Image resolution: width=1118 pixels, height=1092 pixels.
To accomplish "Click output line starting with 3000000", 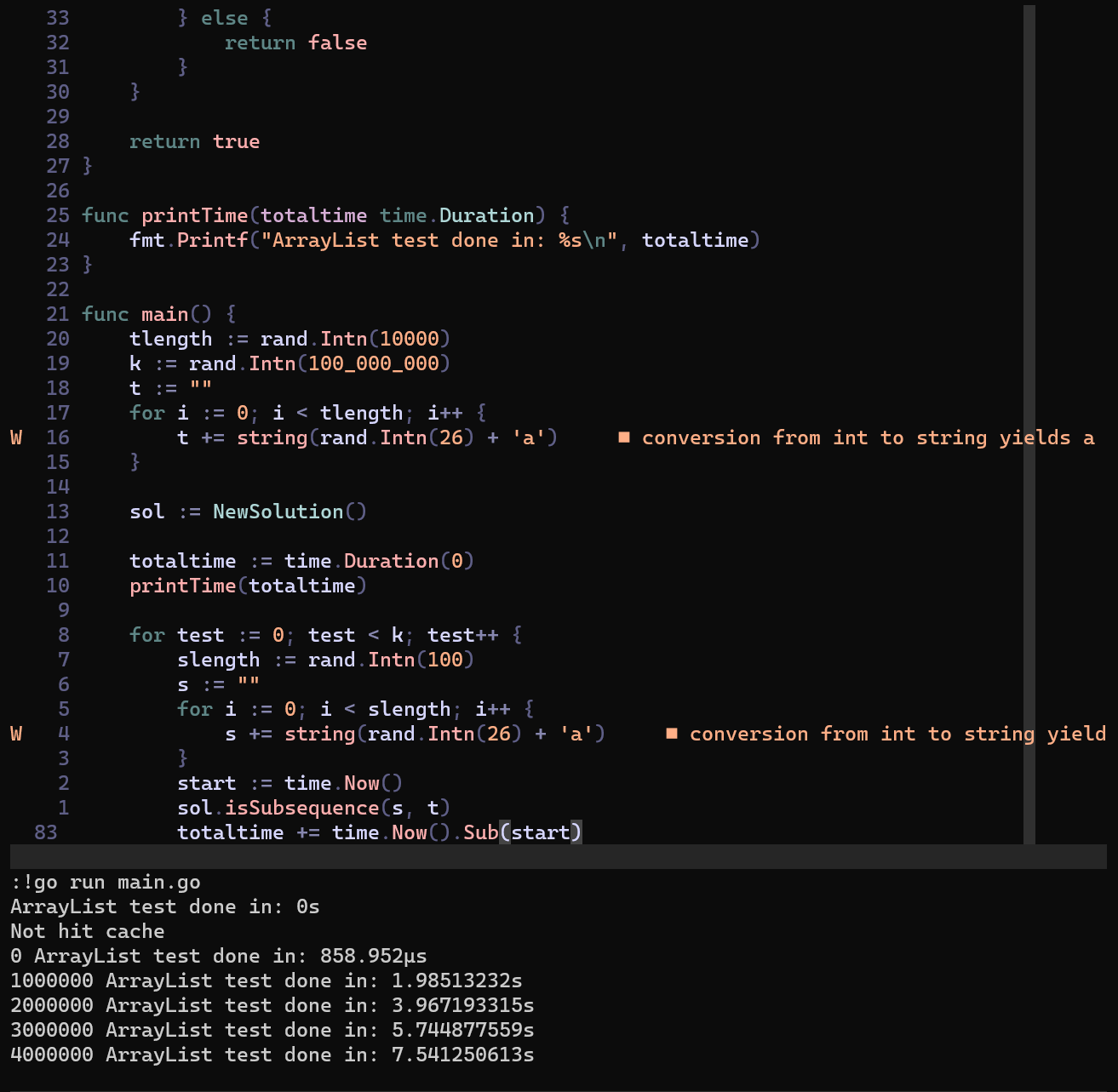I will [x=272, y=1031].
